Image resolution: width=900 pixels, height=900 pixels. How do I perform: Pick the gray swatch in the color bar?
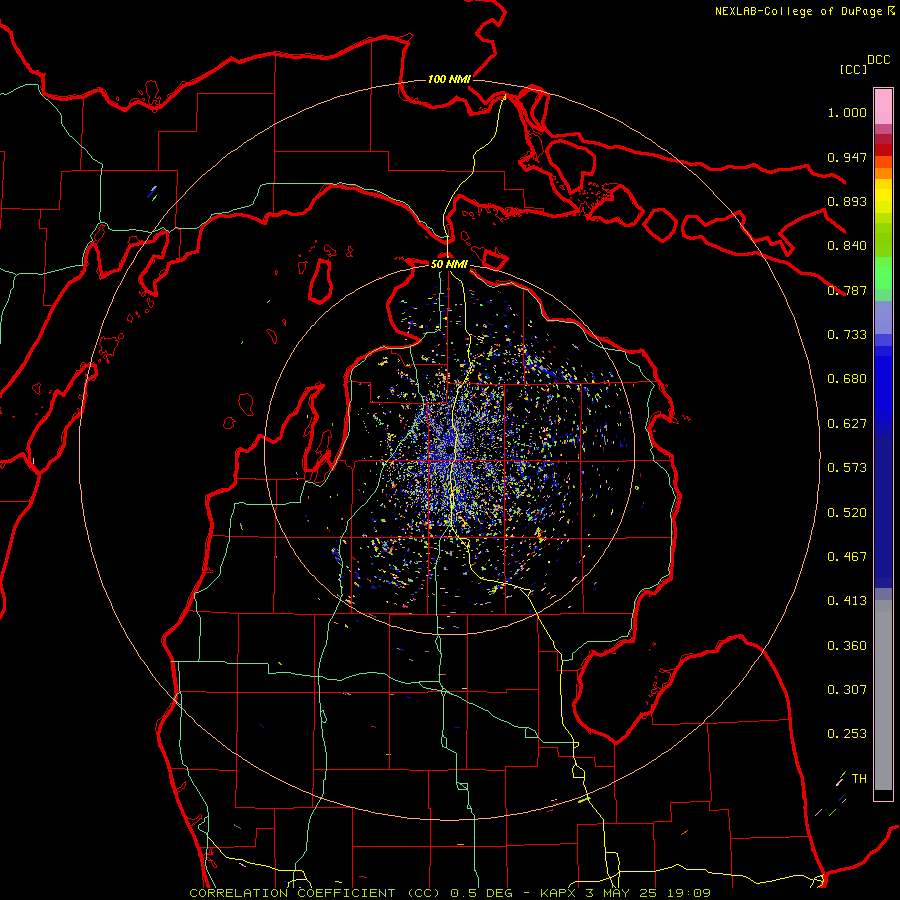pos(883,695)
